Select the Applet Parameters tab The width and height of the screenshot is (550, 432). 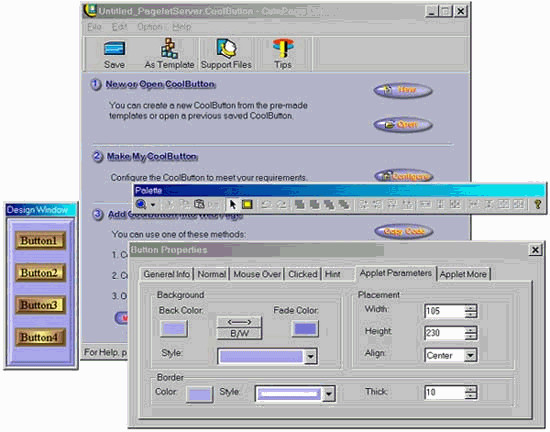(x=396, y=273)
